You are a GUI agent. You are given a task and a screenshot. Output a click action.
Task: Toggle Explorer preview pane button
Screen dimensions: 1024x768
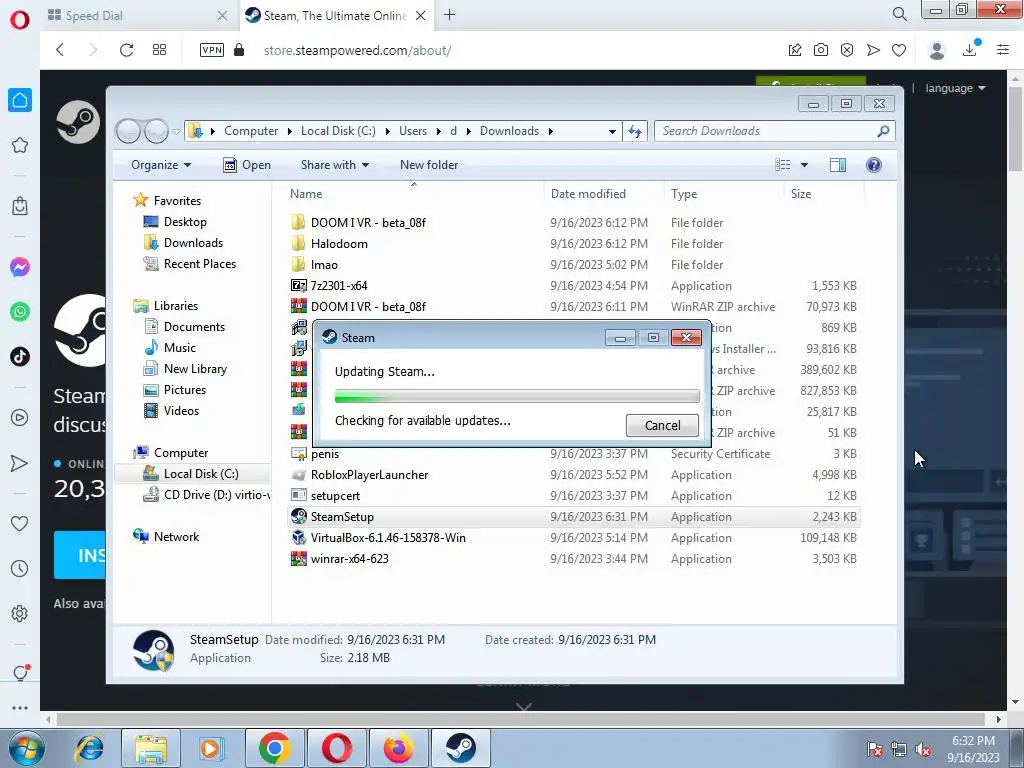[x=838, y=165]
